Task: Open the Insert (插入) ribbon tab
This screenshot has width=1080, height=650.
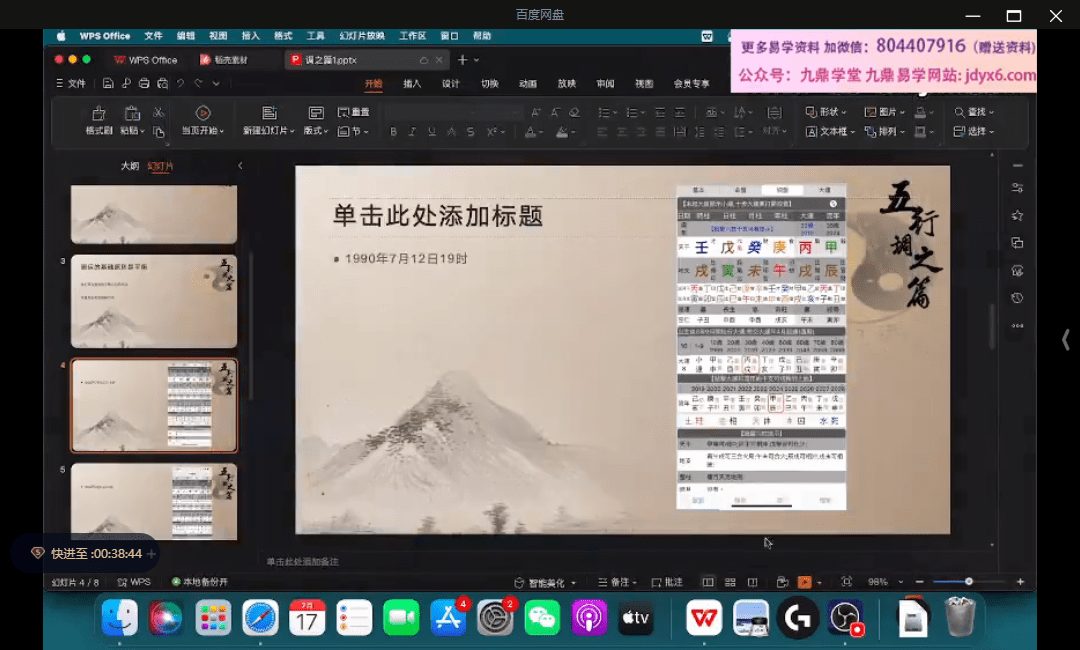Action: pyautogui.click(x=412, y=84)
